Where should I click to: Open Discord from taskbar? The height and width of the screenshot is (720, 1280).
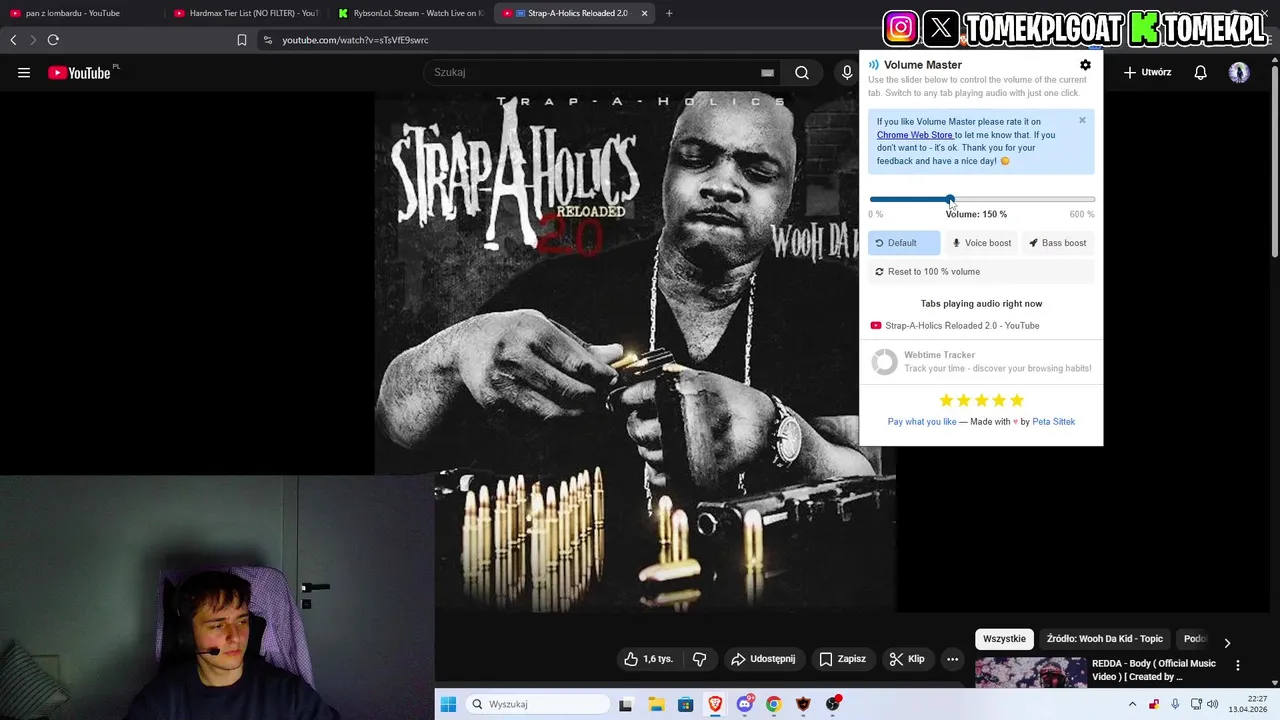coord(744,704)
